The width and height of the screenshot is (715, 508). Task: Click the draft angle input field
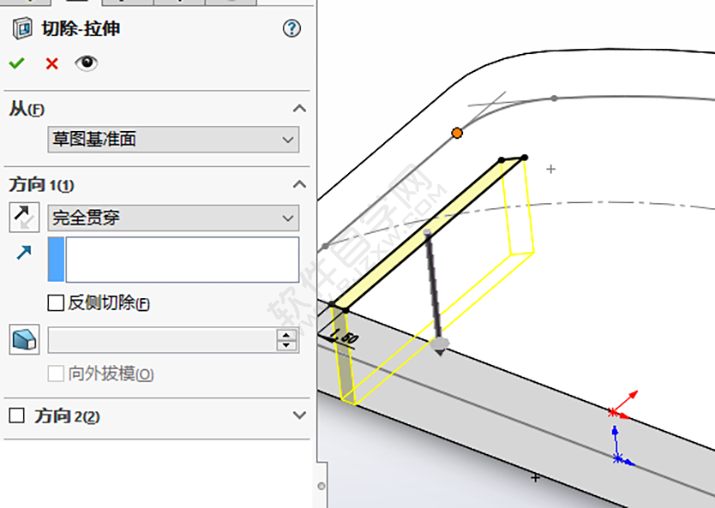pos(162,340)
